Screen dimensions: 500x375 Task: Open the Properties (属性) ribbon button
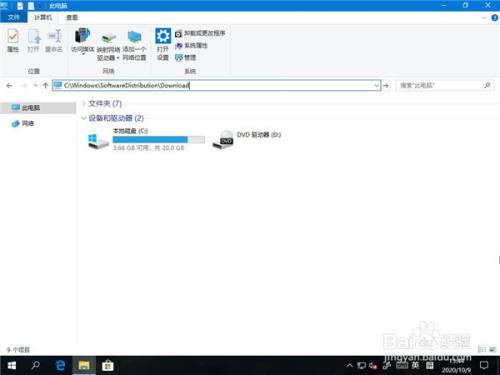pos(13,41)
